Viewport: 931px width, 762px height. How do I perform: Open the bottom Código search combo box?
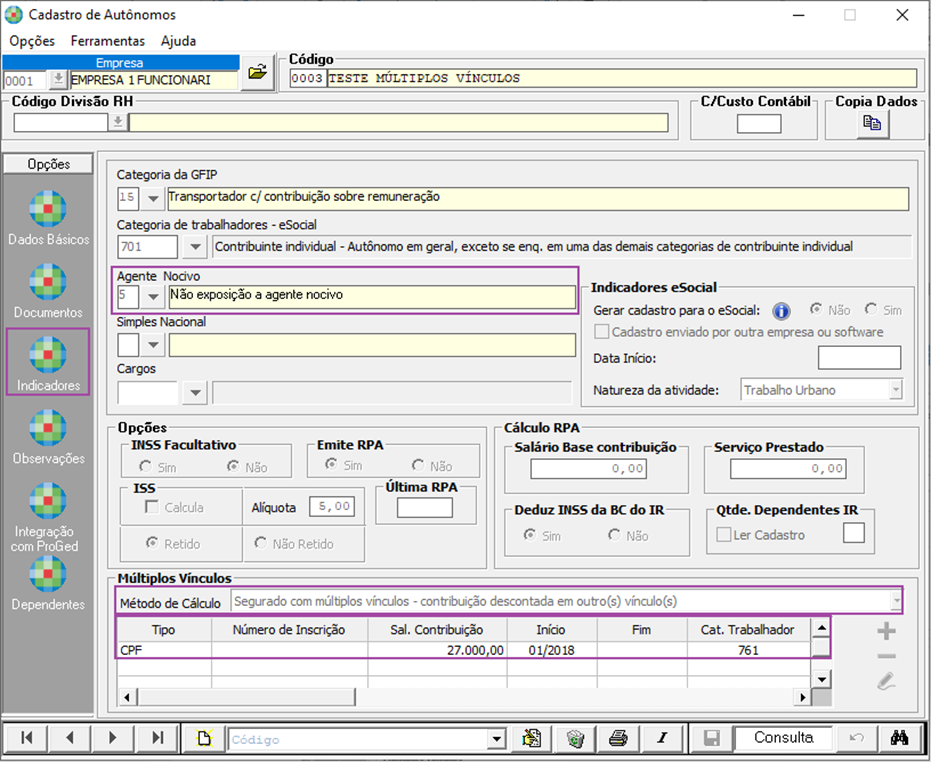click(x=496, y=739)
